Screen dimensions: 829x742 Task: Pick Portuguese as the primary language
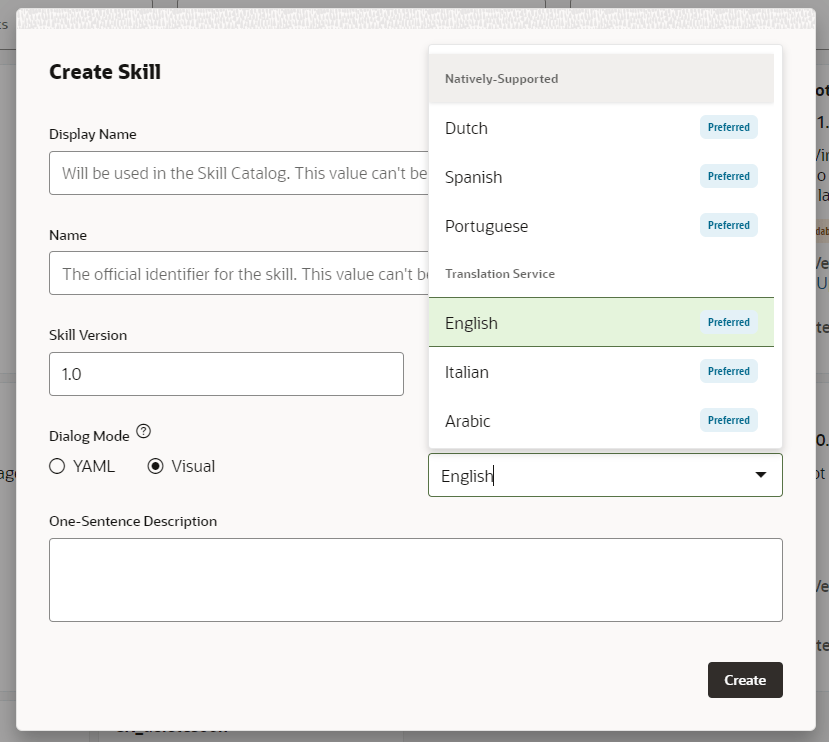486,226
